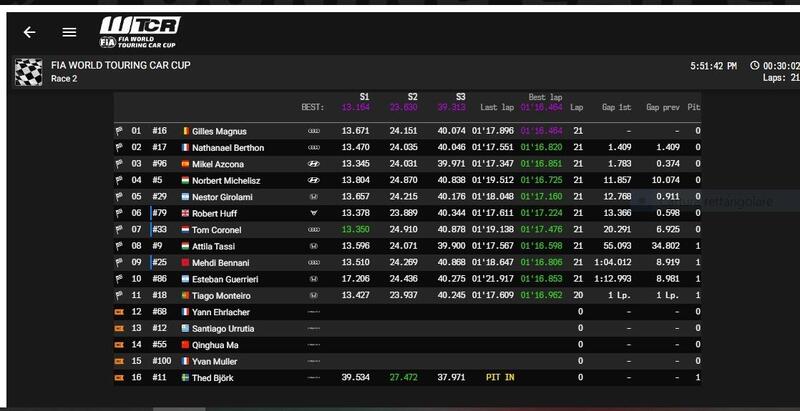Click green S1 time 13.350 of Tom Coronel
Image resolution: width=800 pixels, height=411 pixels.
[x=356, y=229]
